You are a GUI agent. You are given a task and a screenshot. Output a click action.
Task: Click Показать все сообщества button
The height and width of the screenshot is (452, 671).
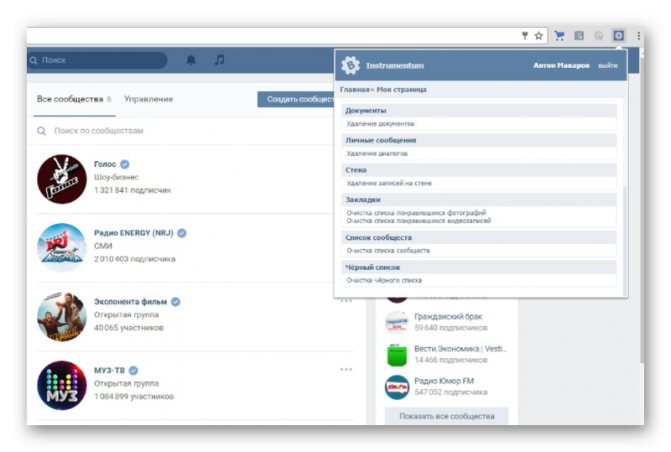click(447, 416)
